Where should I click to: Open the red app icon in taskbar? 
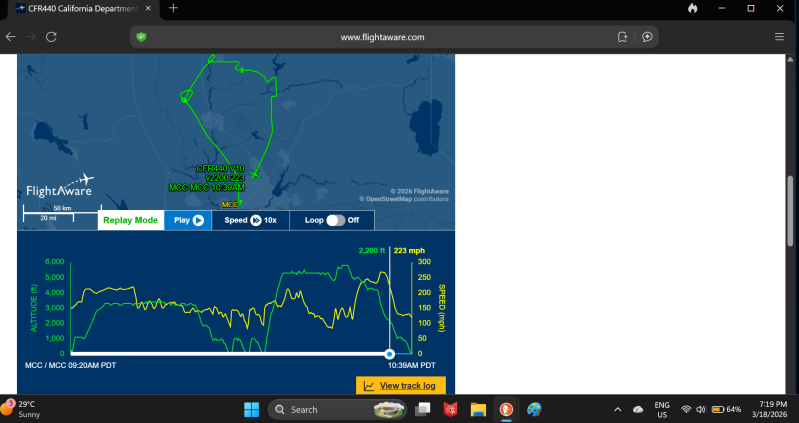coord(450,409)
